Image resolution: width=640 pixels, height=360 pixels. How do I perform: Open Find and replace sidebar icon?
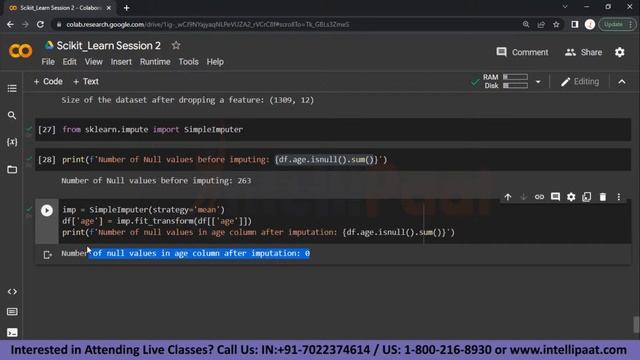click(x=12, y=116)
